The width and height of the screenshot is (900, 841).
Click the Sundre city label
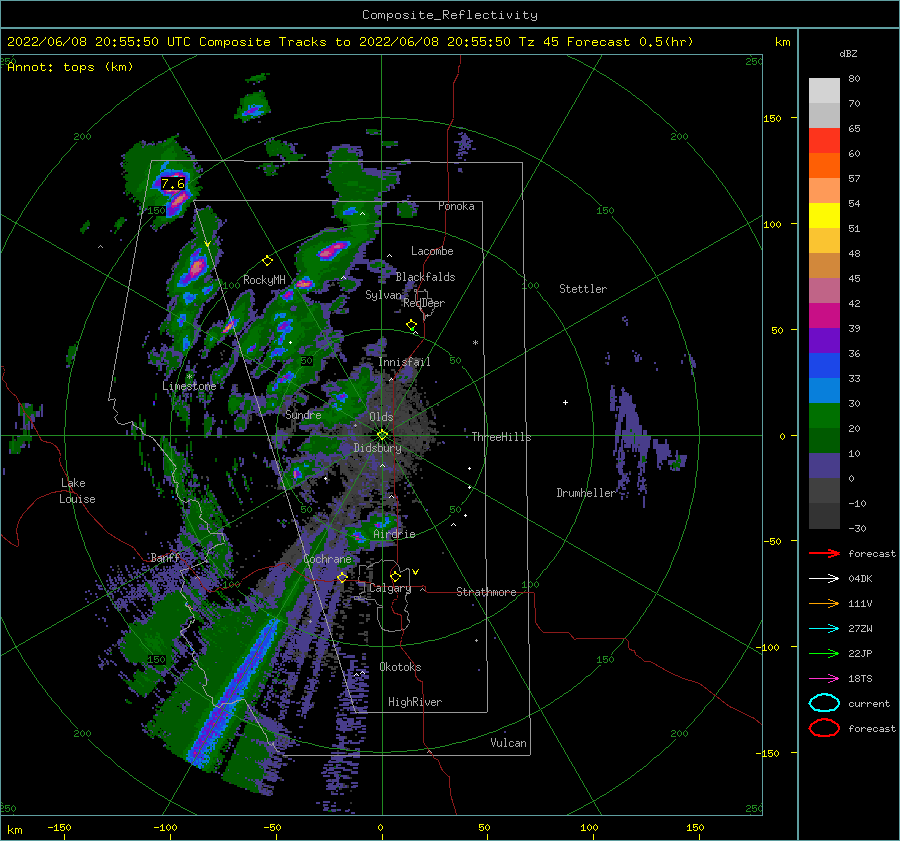(x=303, y=414)
